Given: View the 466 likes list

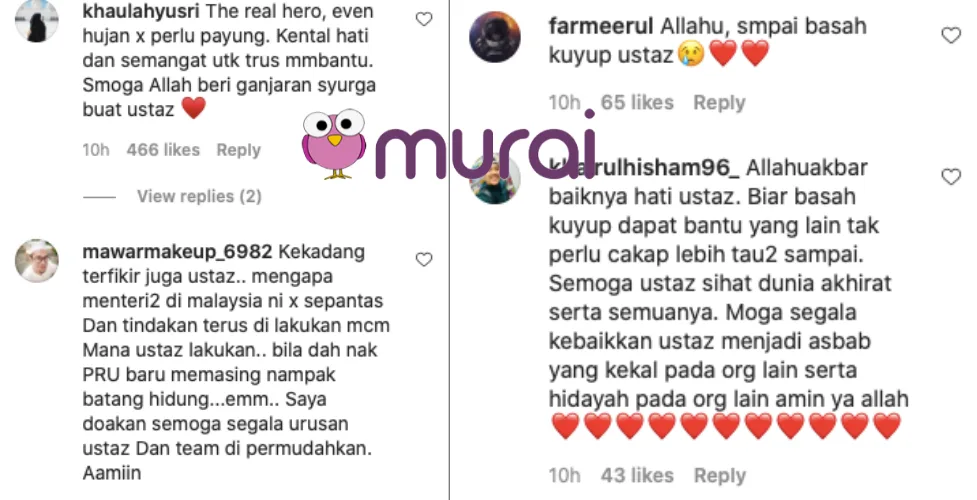Looking at the screenshot, I should (163, 150).
